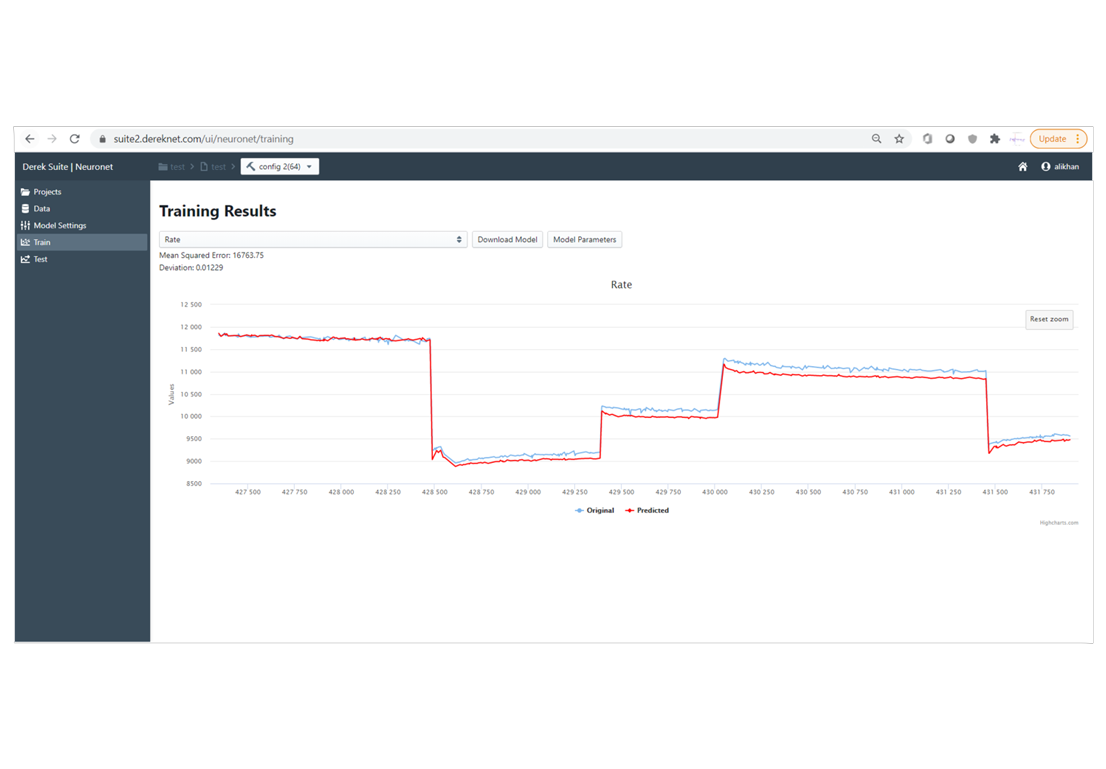Toggle the Original series in chart legend
1106x769 pixels.
(x=595, y=510)
